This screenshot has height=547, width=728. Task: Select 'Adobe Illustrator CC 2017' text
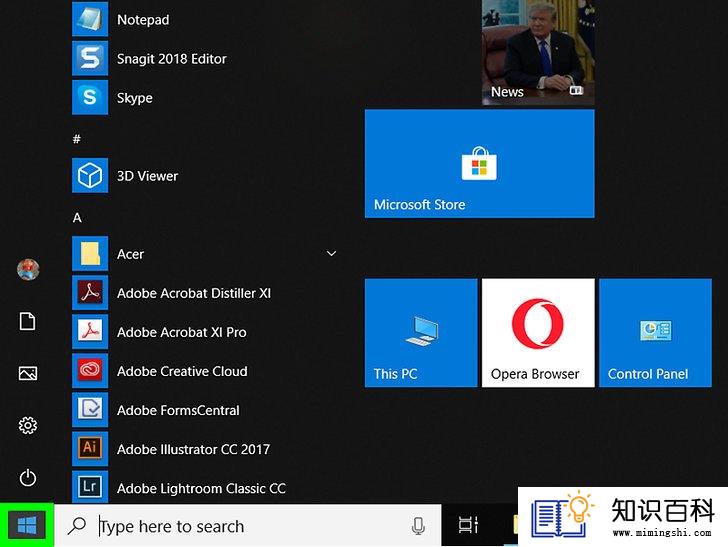[194, 449]
